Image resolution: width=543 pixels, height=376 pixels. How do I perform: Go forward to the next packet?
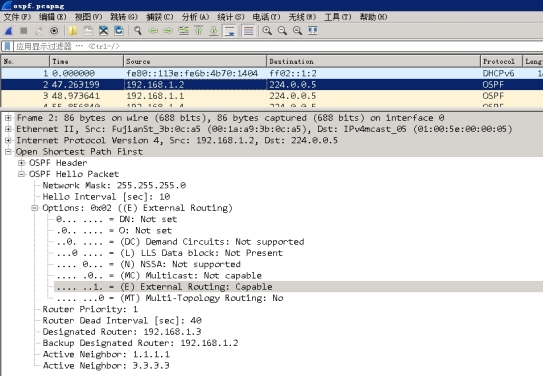(168, 31)
